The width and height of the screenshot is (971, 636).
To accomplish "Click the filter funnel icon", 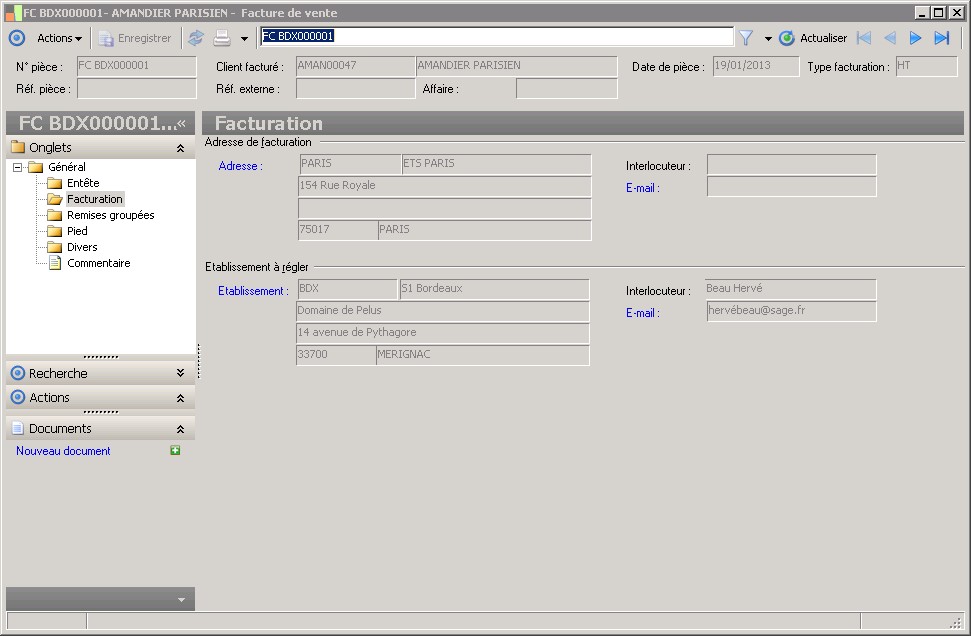I will click(x=746, y=38).
